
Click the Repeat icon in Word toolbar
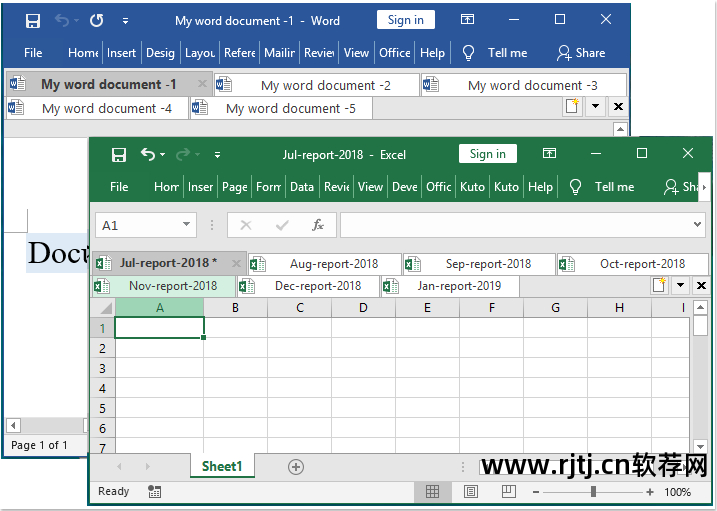pos(96,21)
